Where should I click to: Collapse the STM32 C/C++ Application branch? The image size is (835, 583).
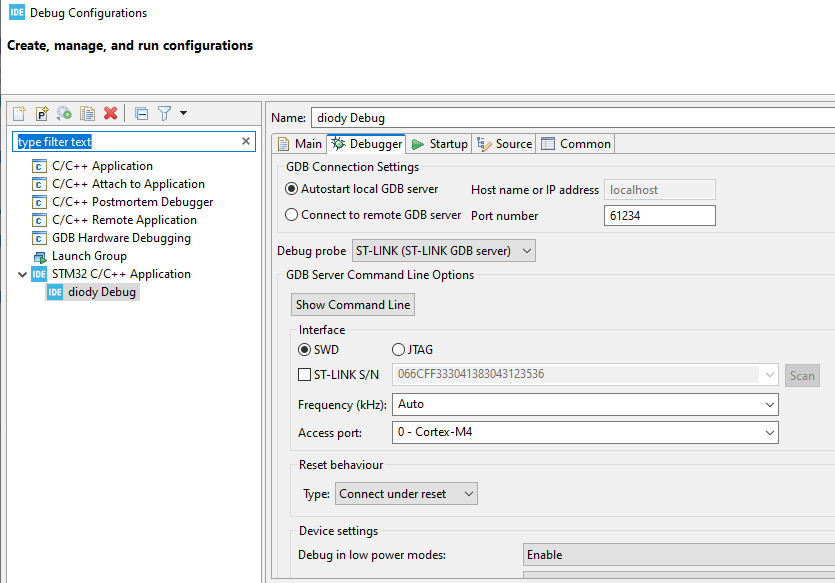22,273
